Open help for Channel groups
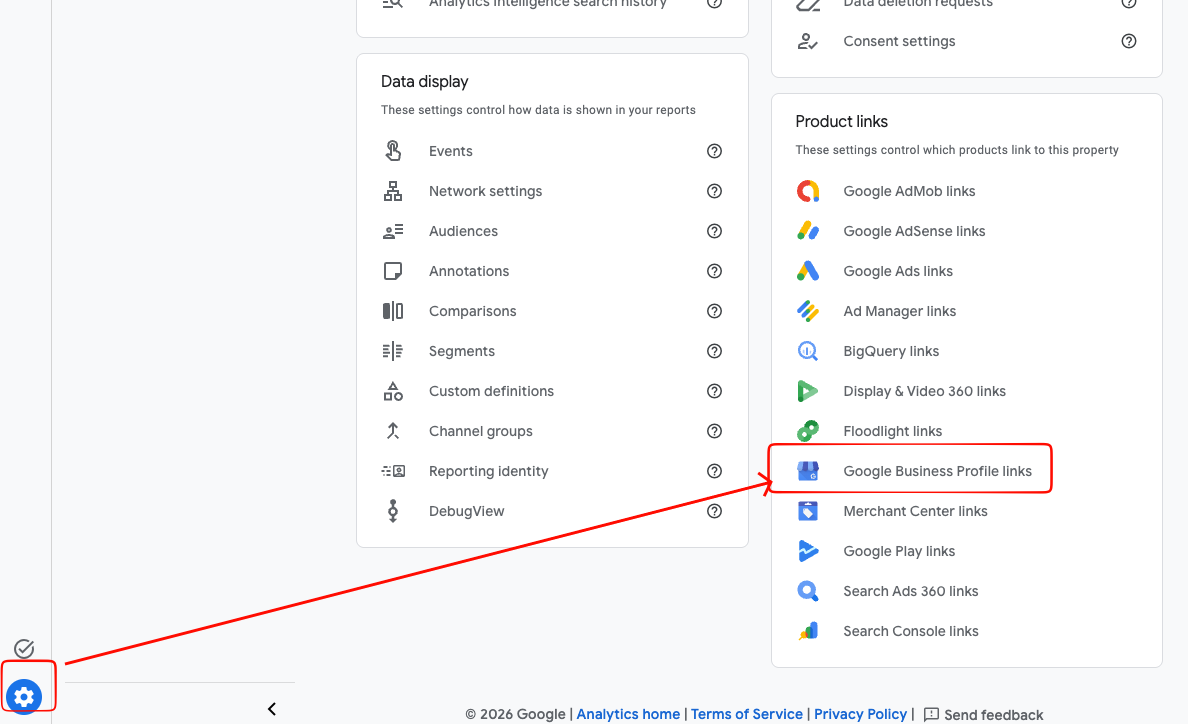This screenshot has width=1188, height=724. 714,431
